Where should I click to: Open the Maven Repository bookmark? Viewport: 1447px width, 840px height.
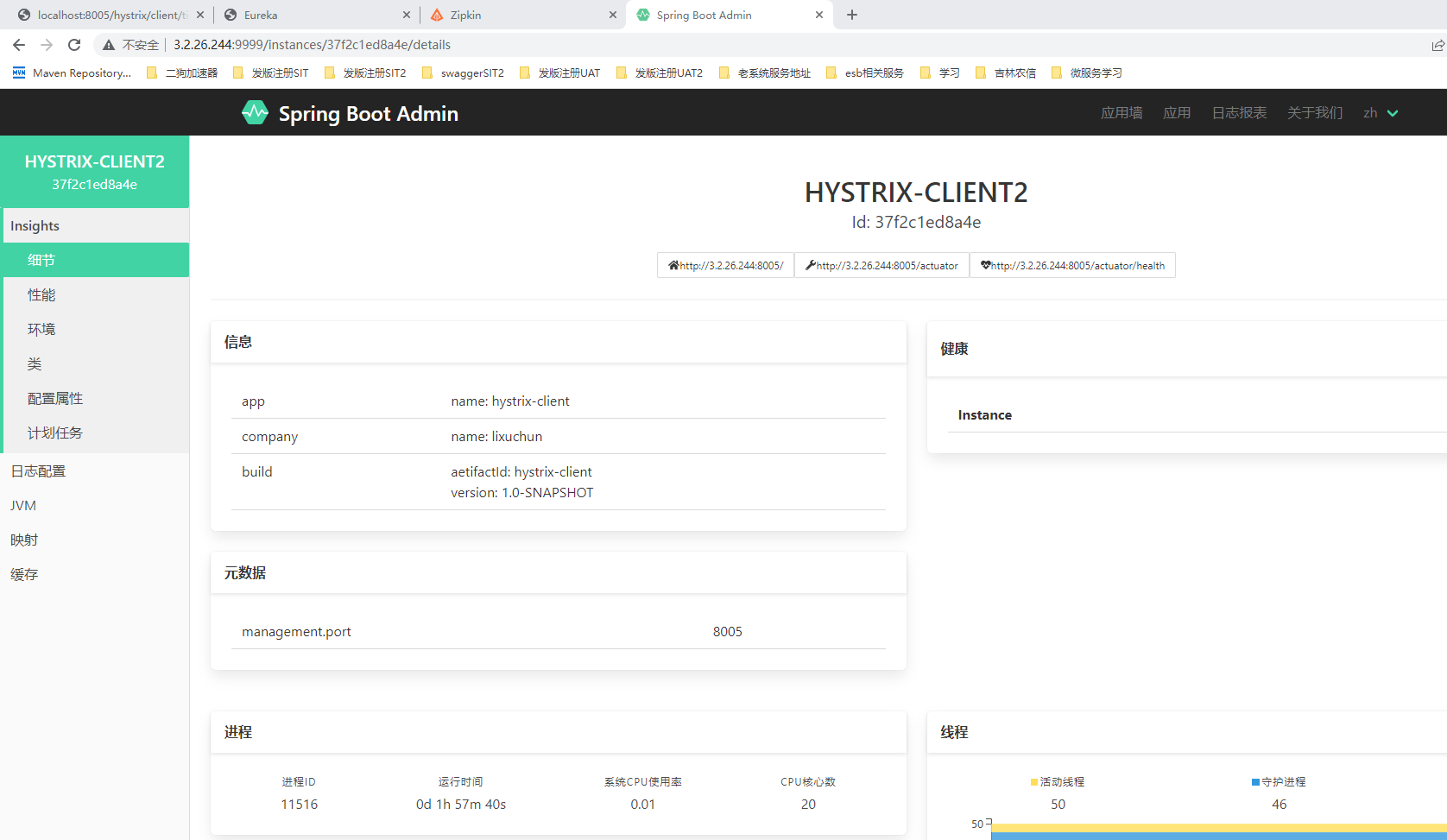point(72,73)
